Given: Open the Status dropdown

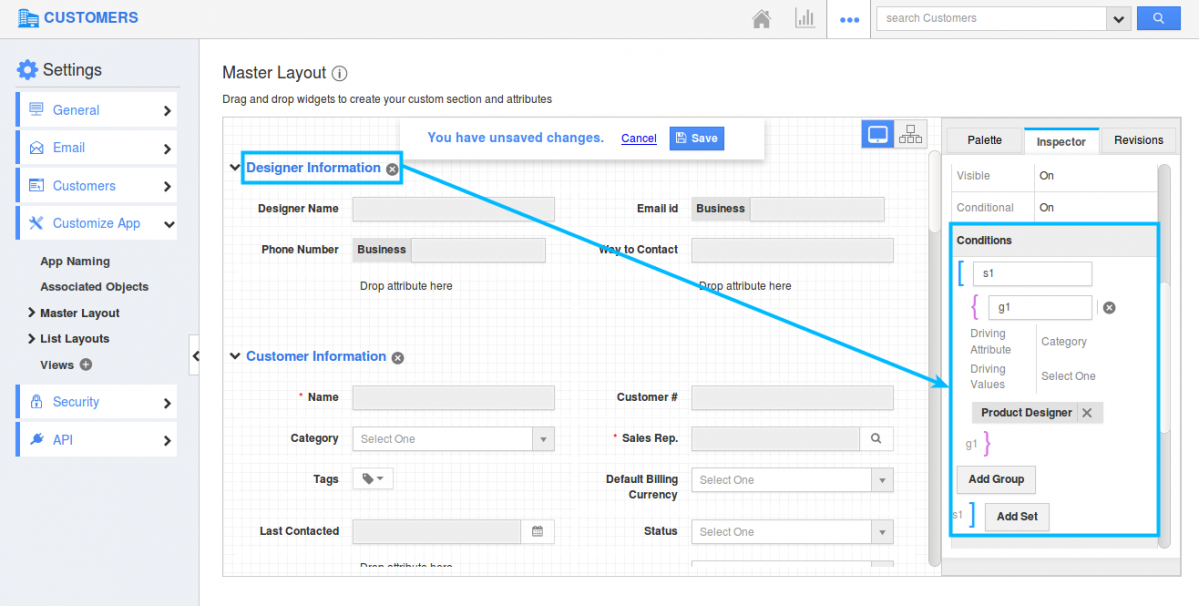Looking at the screenshot, I should (882, 532).
